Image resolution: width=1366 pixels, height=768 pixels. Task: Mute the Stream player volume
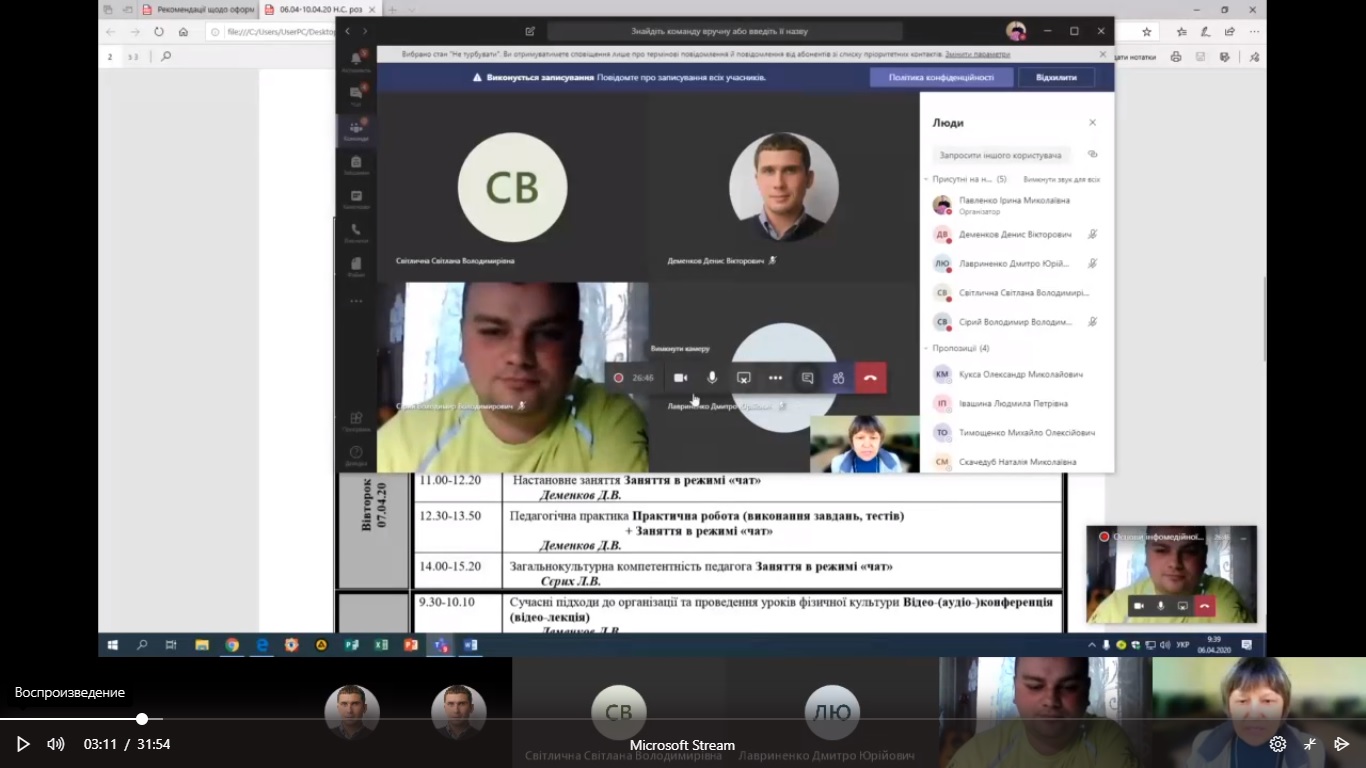click(56, 744)
